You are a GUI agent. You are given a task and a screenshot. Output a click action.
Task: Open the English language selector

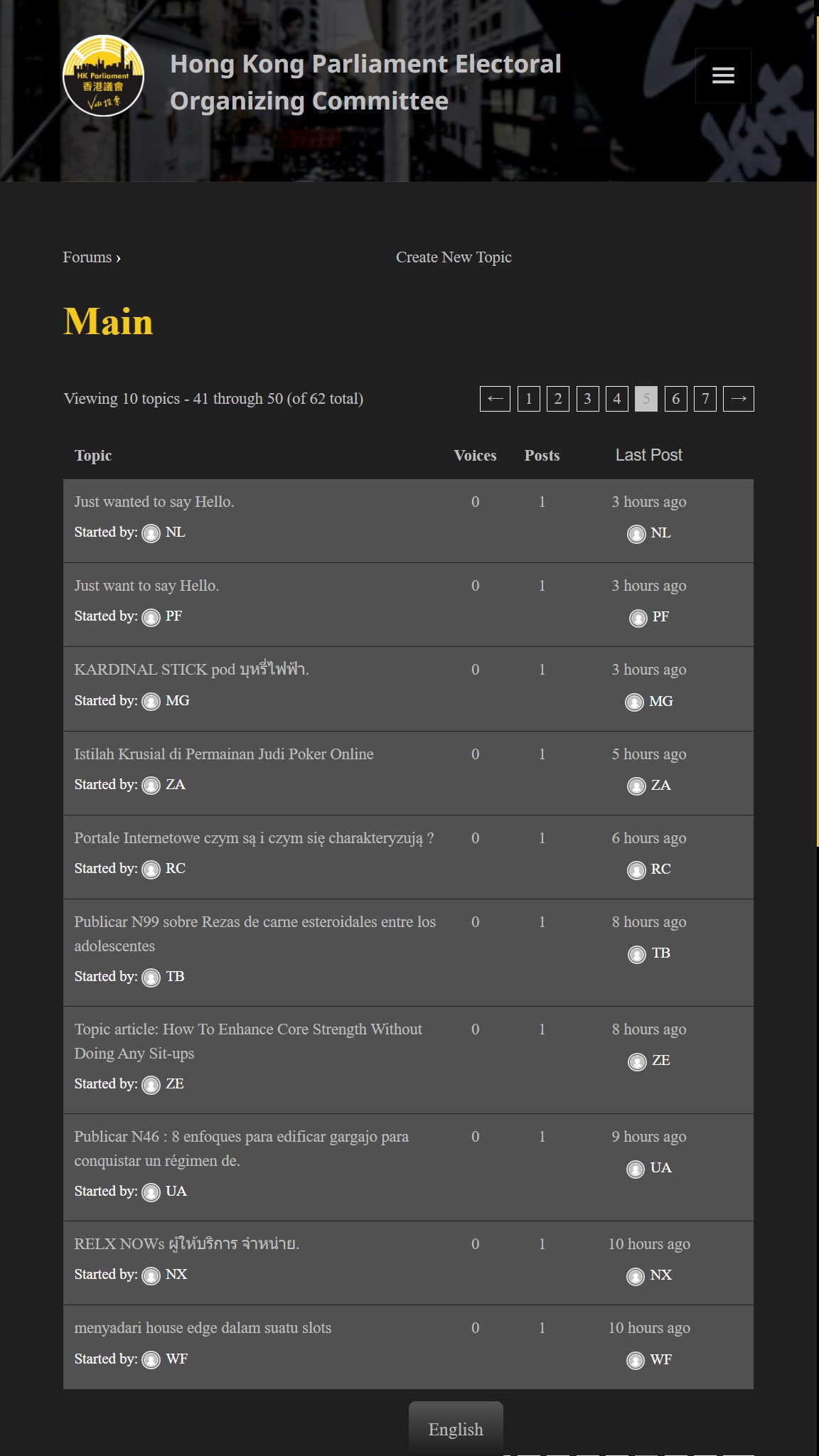(456, 1429)
